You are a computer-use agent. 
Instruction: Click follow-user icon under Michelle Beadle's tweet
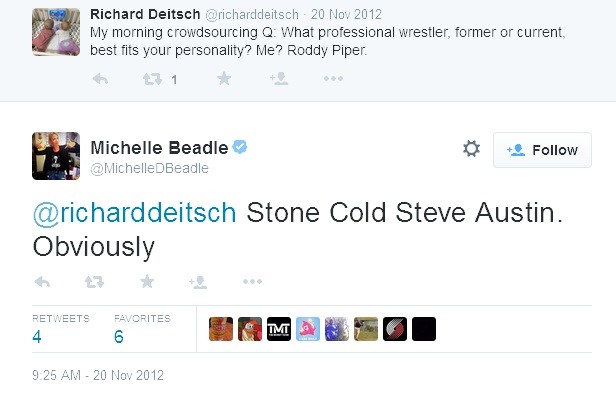click(198, 282)
